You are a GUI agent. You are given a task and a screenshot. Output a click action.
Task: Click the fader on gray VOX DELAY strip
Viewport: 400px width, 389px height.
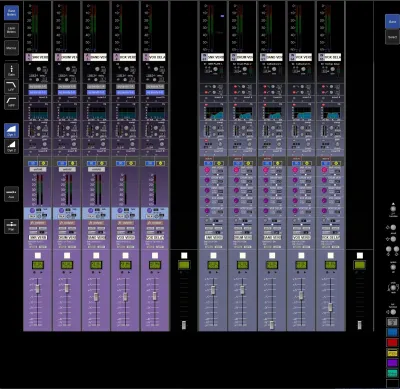tap(330, 307)
